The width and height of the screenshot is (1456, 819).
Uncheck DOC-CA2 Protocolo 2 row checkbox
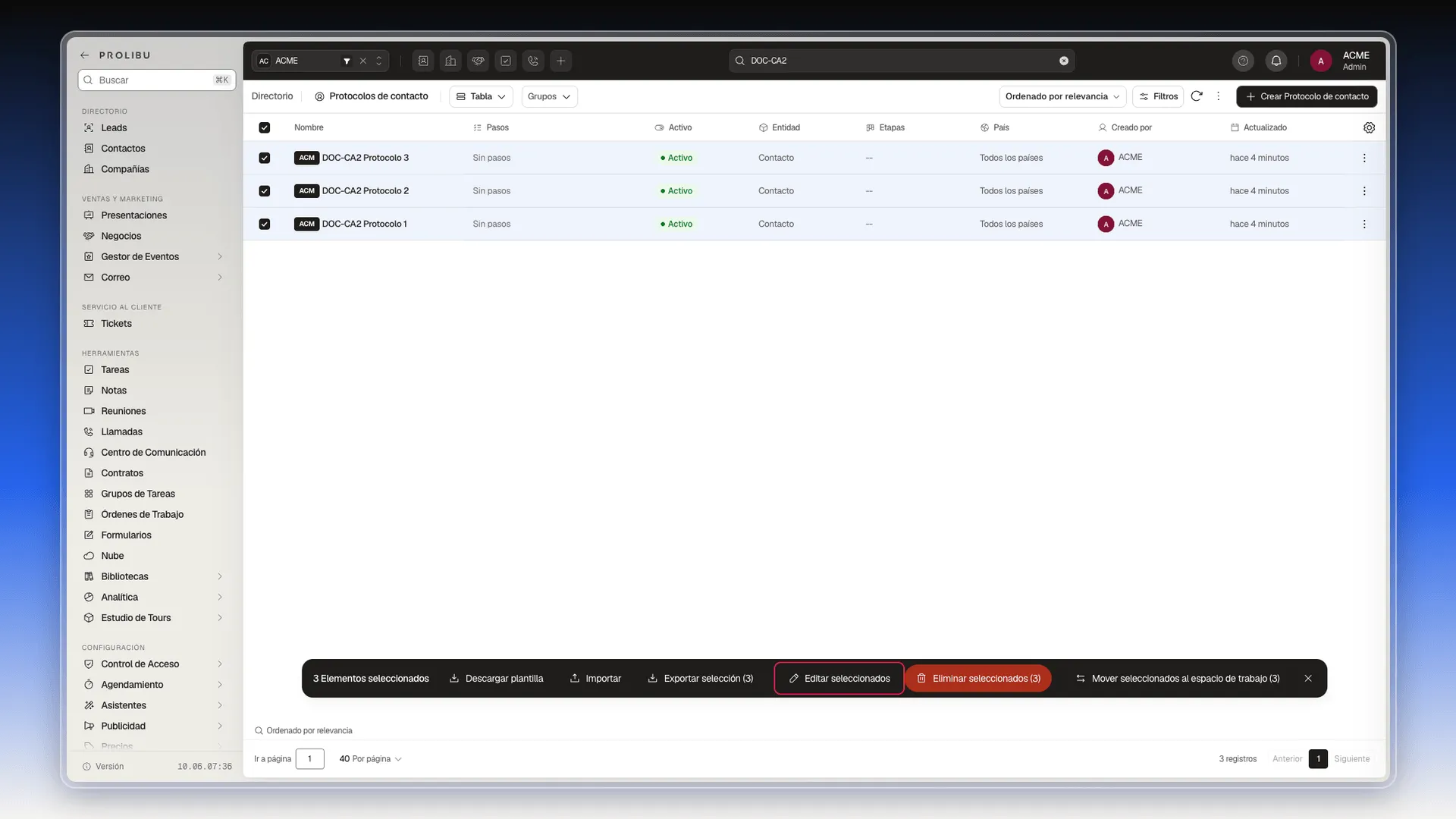[265, 191]
